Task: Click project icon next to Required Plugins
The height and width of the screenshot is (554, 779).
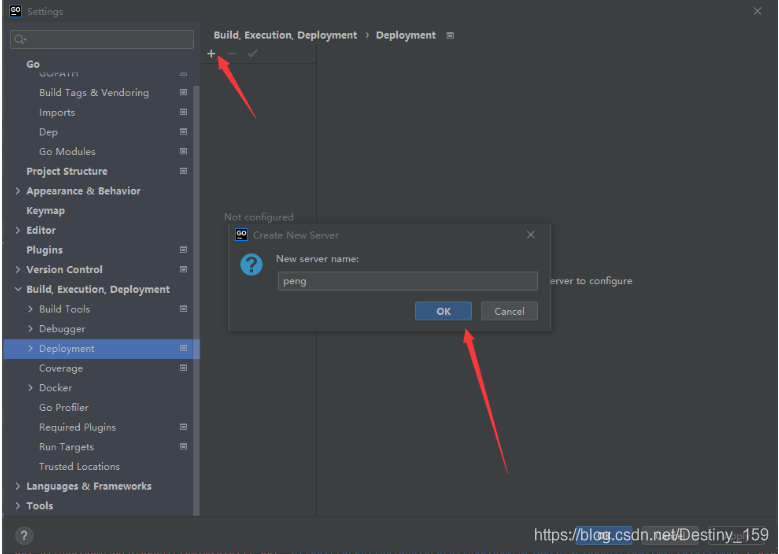Action: point(183,427)
